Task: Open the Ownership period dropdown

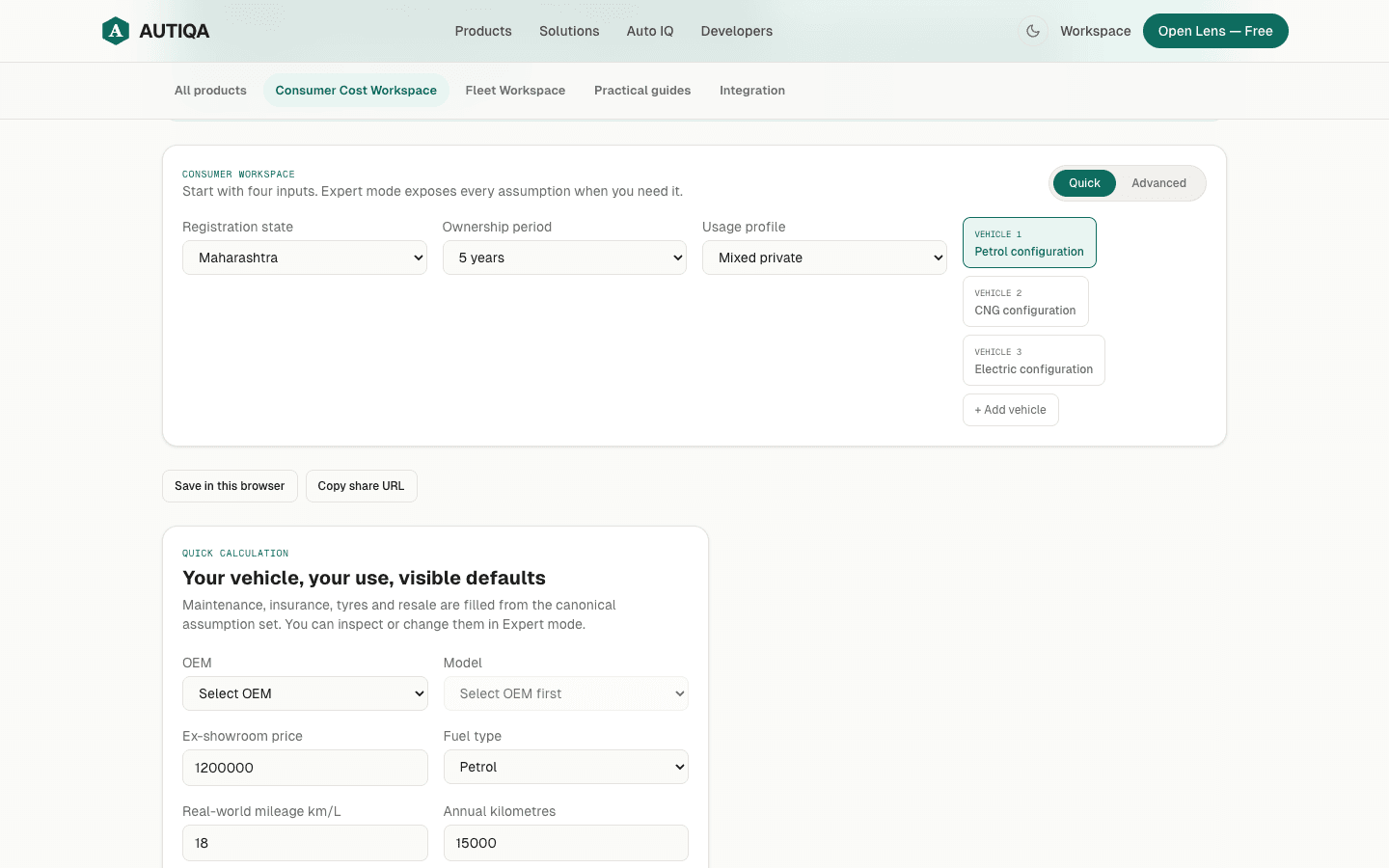Action: (x=564, y=258)
